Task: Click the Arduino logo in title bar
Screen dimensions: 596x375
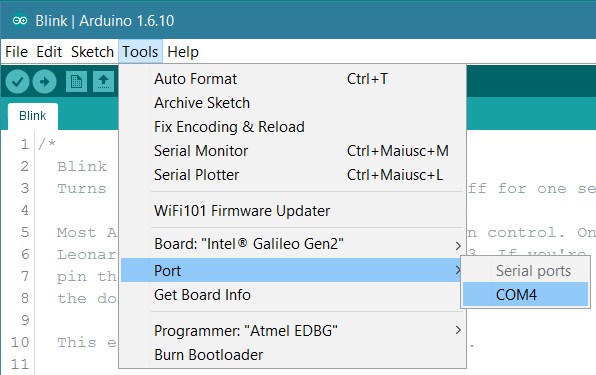Action: (x=20, y=21)
